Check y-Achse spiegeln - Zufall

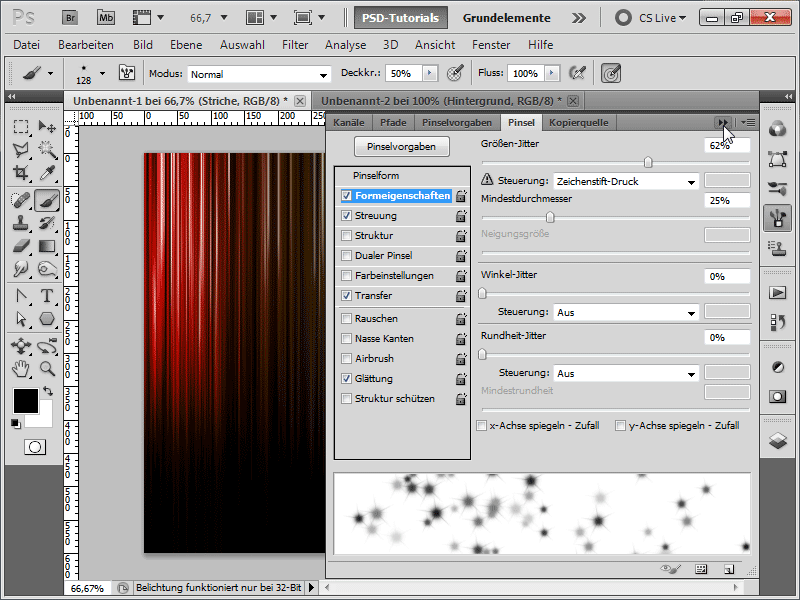coord(620,426)
